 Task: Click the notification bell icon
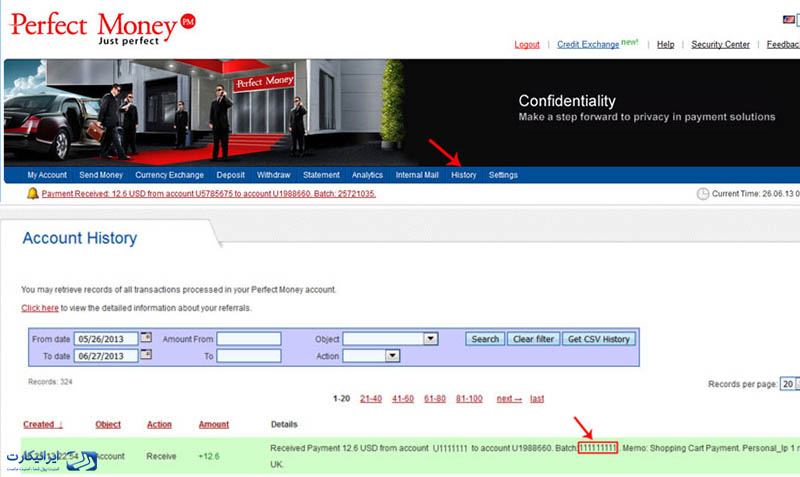tap(33, 193)
